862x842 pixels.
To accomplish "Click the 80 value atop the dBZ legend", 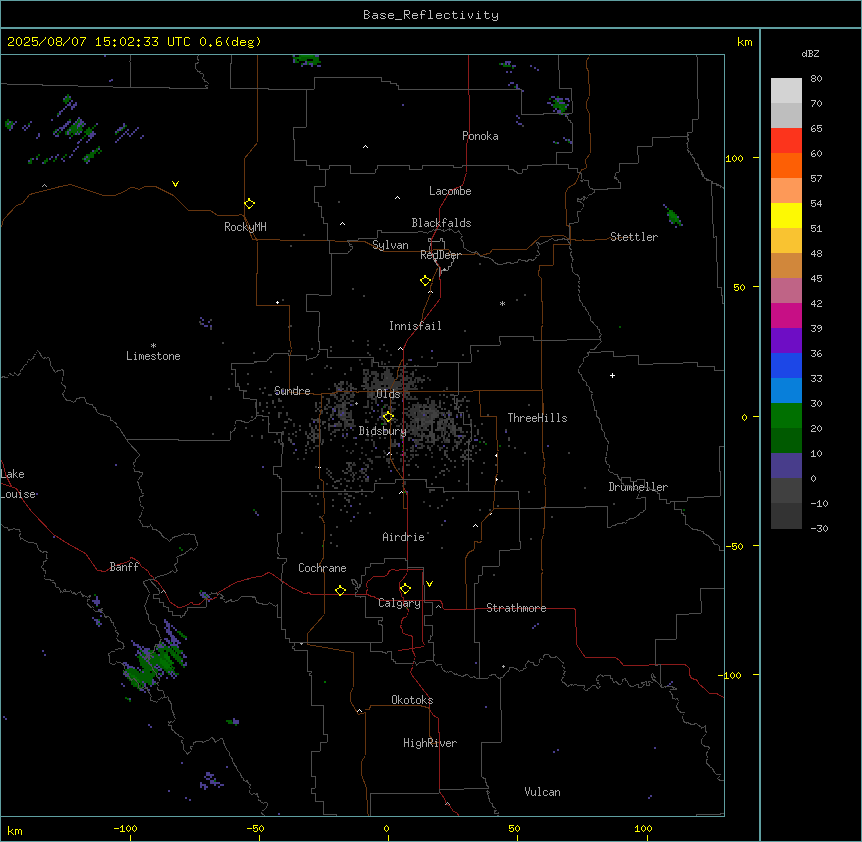I will click(816, 79).
